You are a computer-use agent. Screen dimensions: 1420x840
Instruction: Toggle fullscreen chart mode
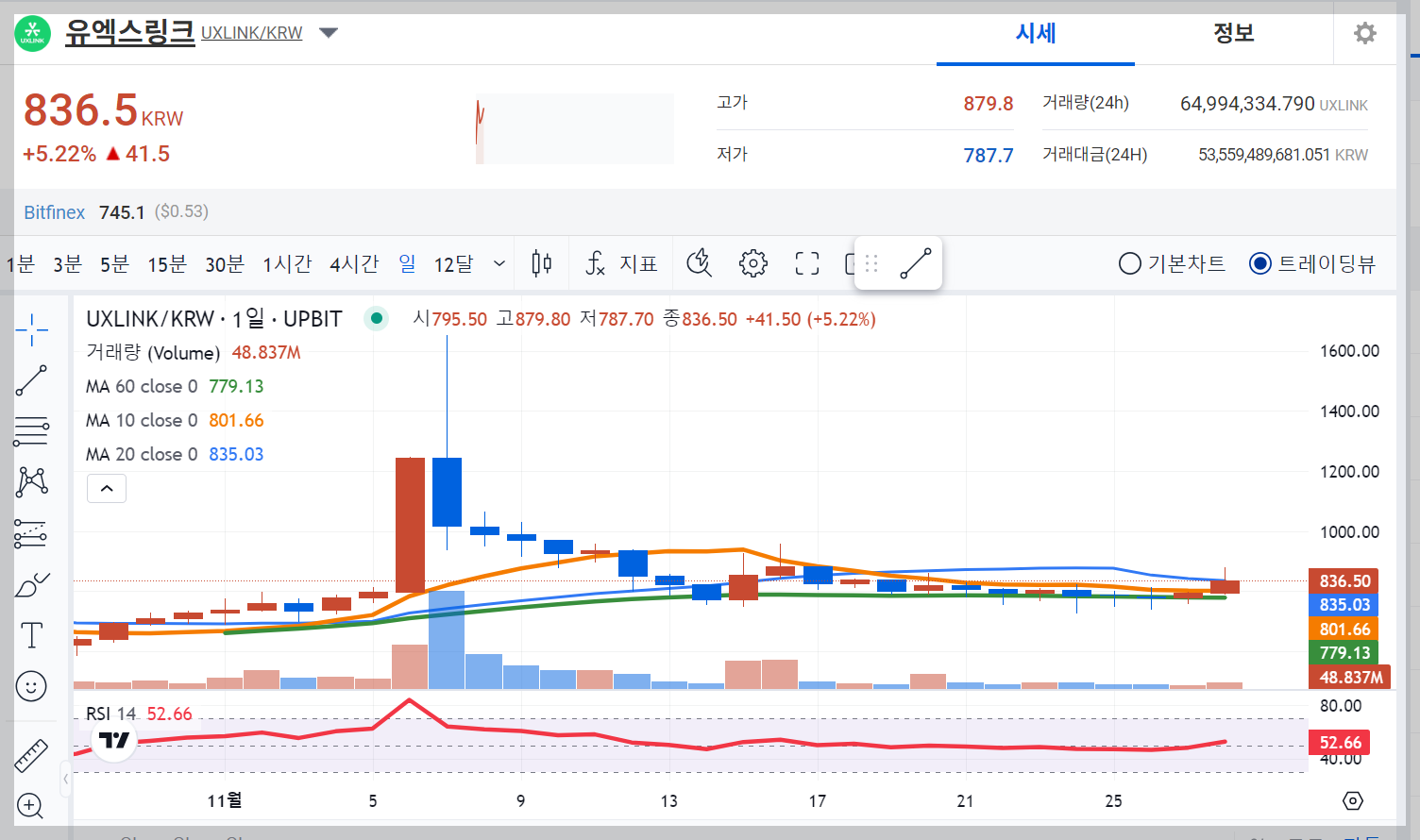pyautogui.click(x=807, y=263)
